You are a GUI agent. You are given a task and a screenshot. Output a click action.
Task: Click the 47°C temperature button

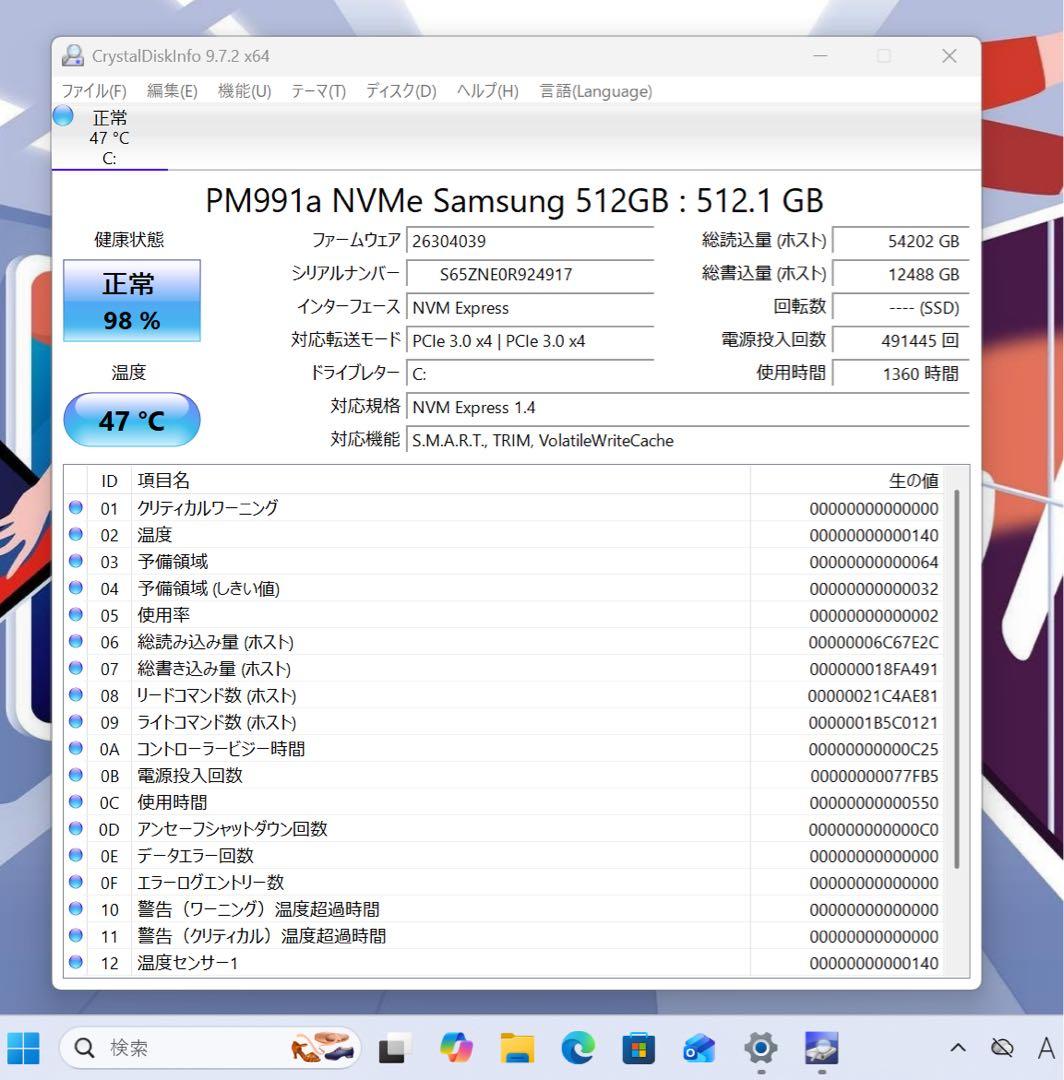click(132, 419)
